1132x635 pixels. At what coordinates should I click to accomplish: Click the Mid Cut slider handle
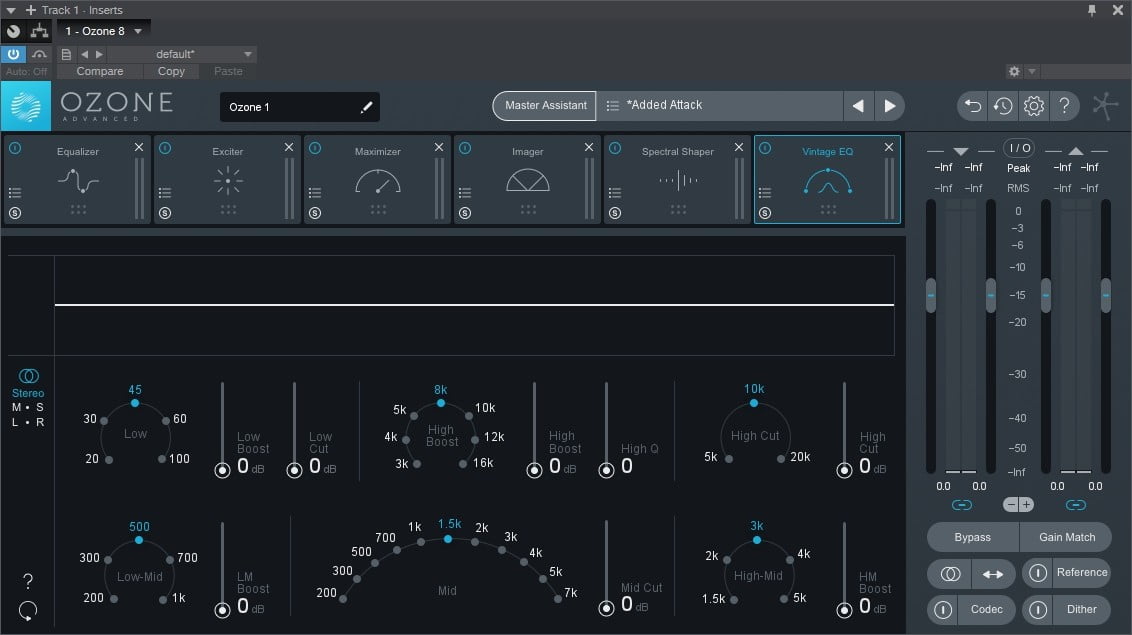pos(606,608)
